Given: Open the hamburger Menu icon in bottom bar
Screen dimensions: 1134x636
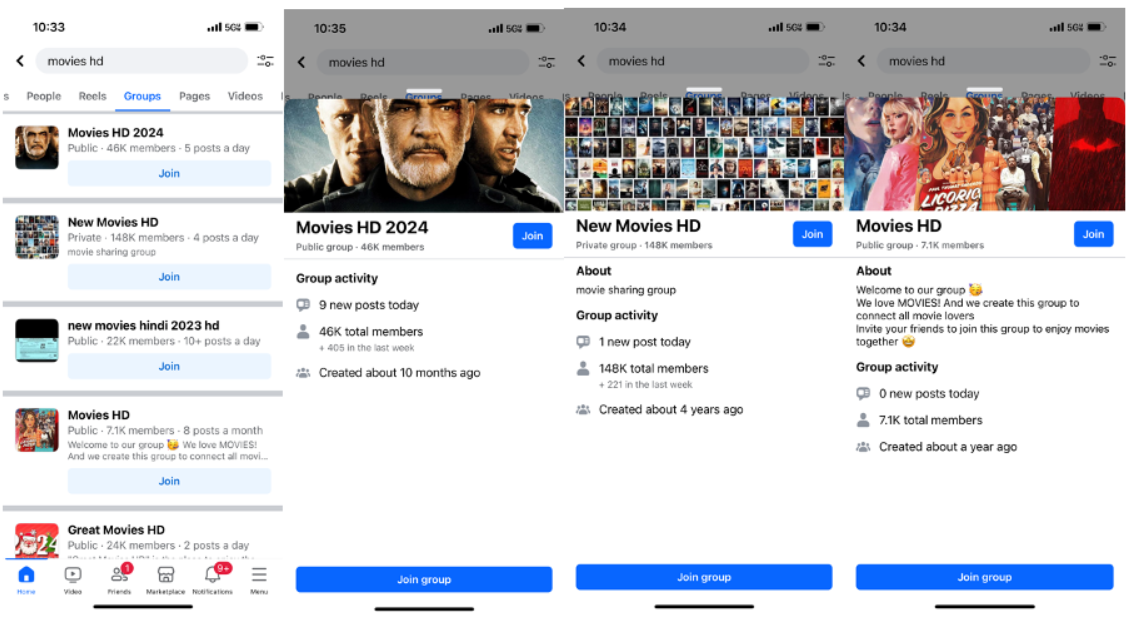Looking at the screenshot, I should point(259,575).
